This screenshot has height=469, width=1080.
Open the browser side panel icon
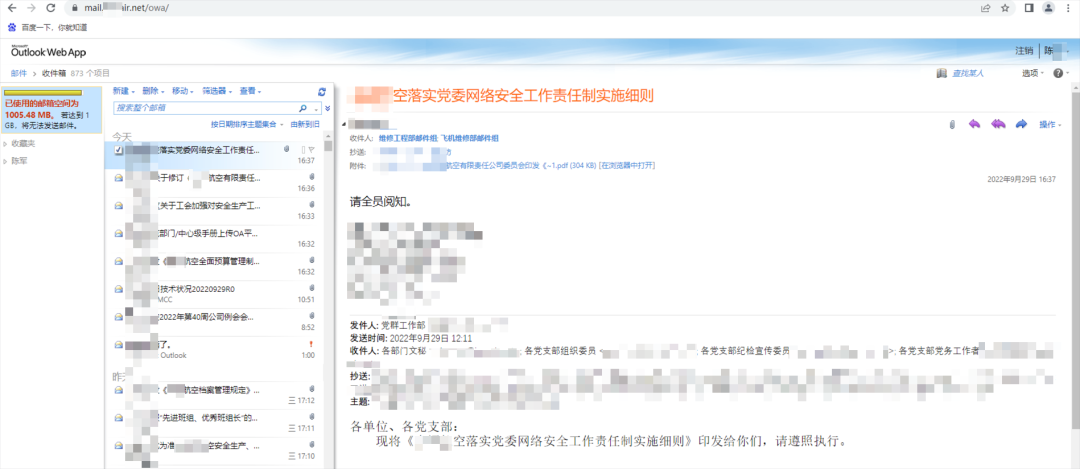[x=1029, y=8]
